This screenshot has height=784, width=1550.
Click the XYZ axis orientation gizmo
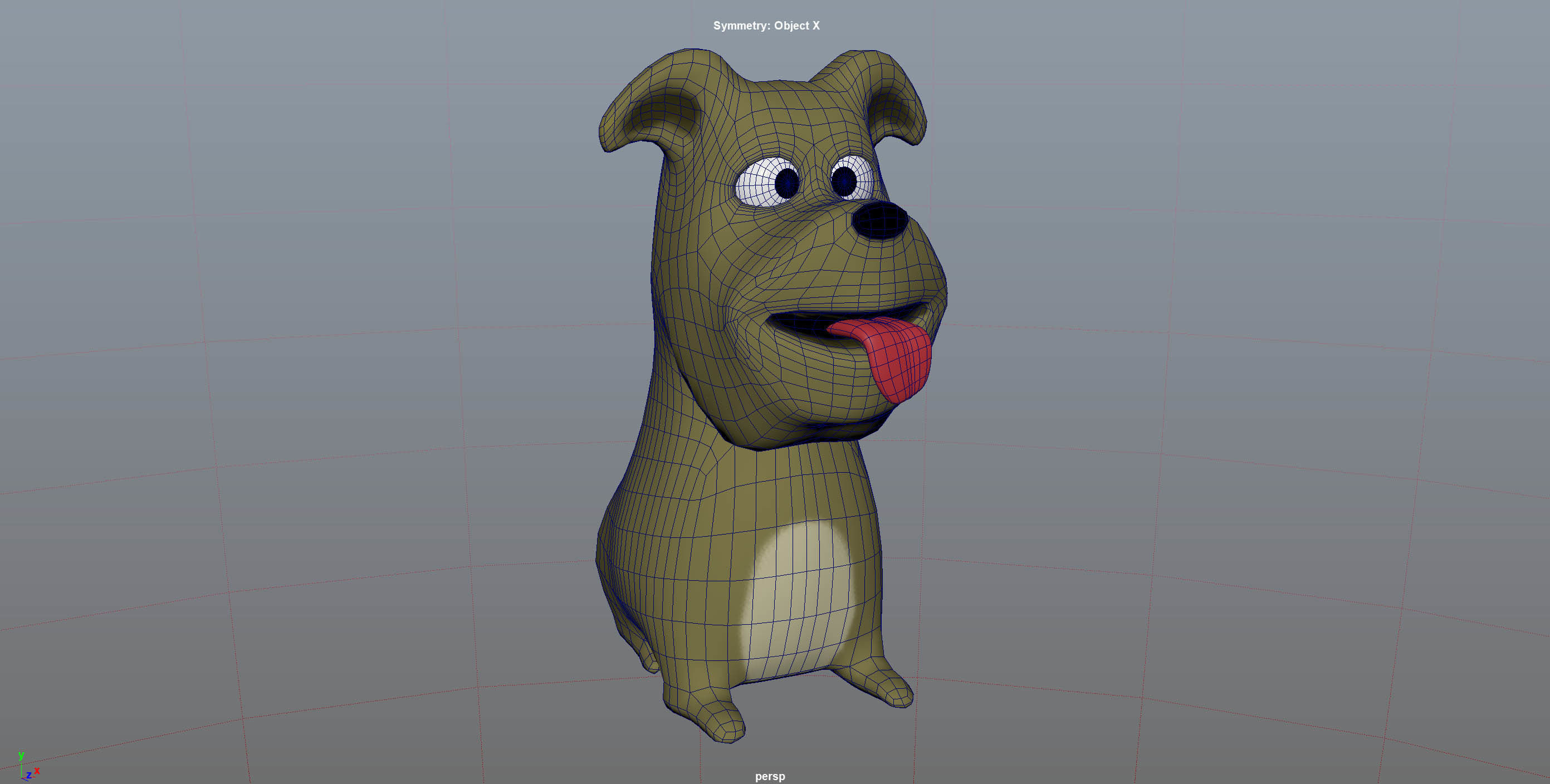pos(28,767)
